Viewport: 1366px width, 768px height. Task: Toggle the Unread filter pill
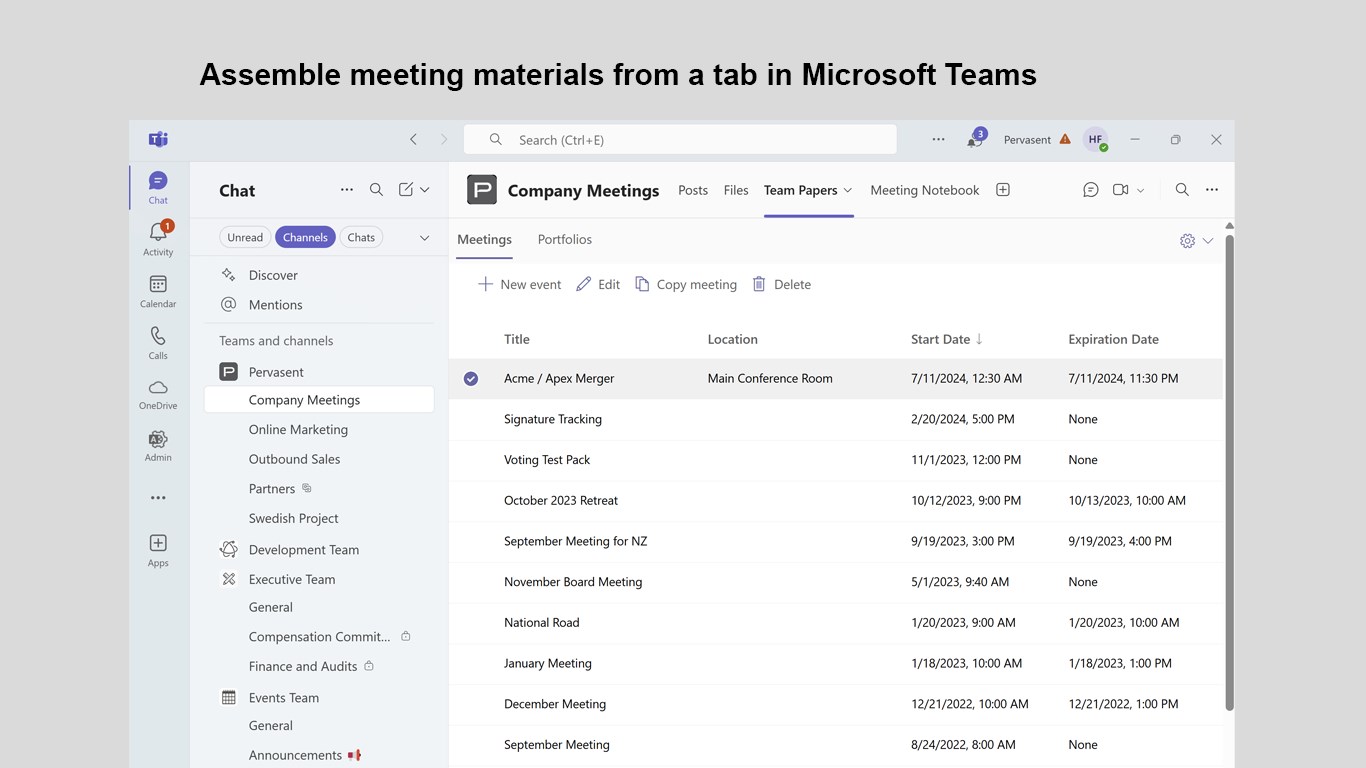pyautogui.click(x=245, y=237)
